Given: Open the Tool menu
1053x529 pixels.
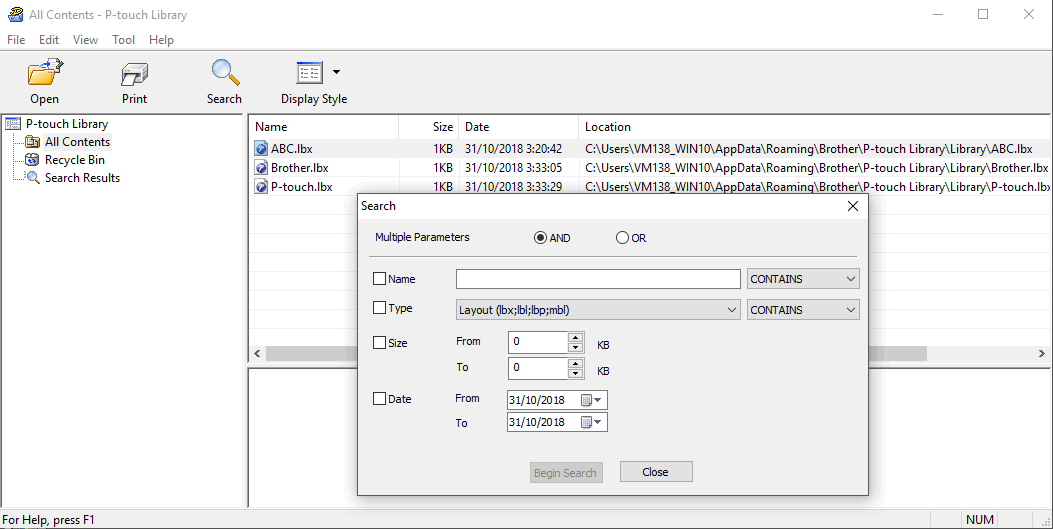Looking at the screenshot, I should click(123, 40).
